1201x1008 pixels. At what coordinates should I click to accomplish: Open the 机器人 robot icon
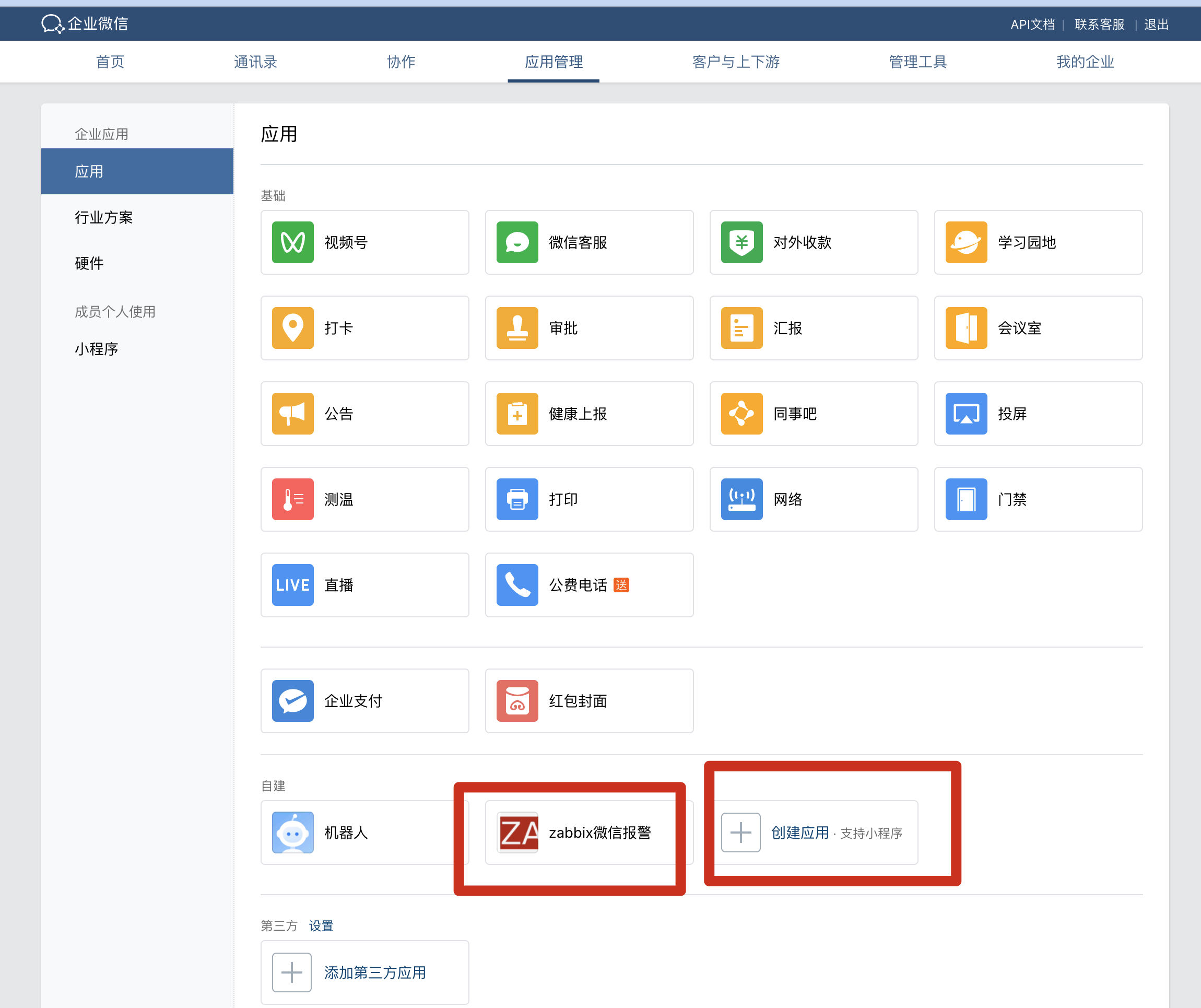coord(292,833)
